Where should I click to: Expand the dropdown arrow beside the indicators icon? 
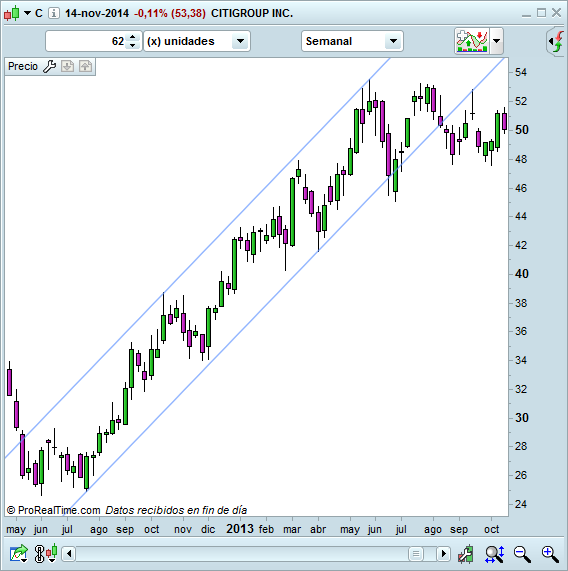point(497,41)
